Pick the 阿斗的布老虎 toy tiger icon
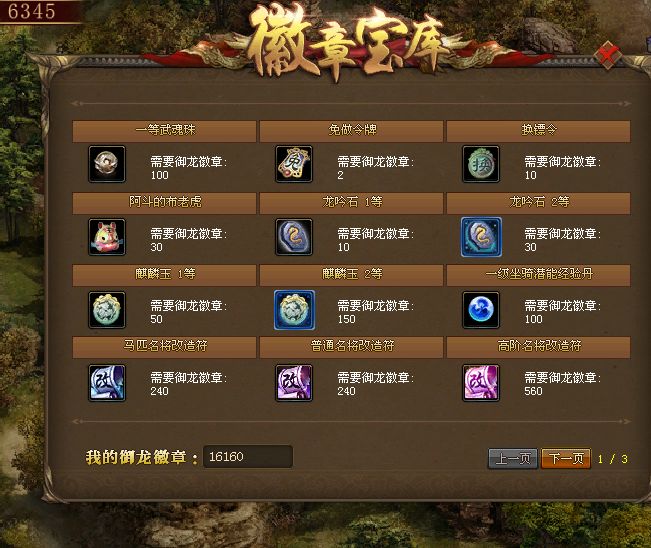Image resolution: width=651 pixels, height=548 pixels. pyautogui.click(x=107, y=237)
